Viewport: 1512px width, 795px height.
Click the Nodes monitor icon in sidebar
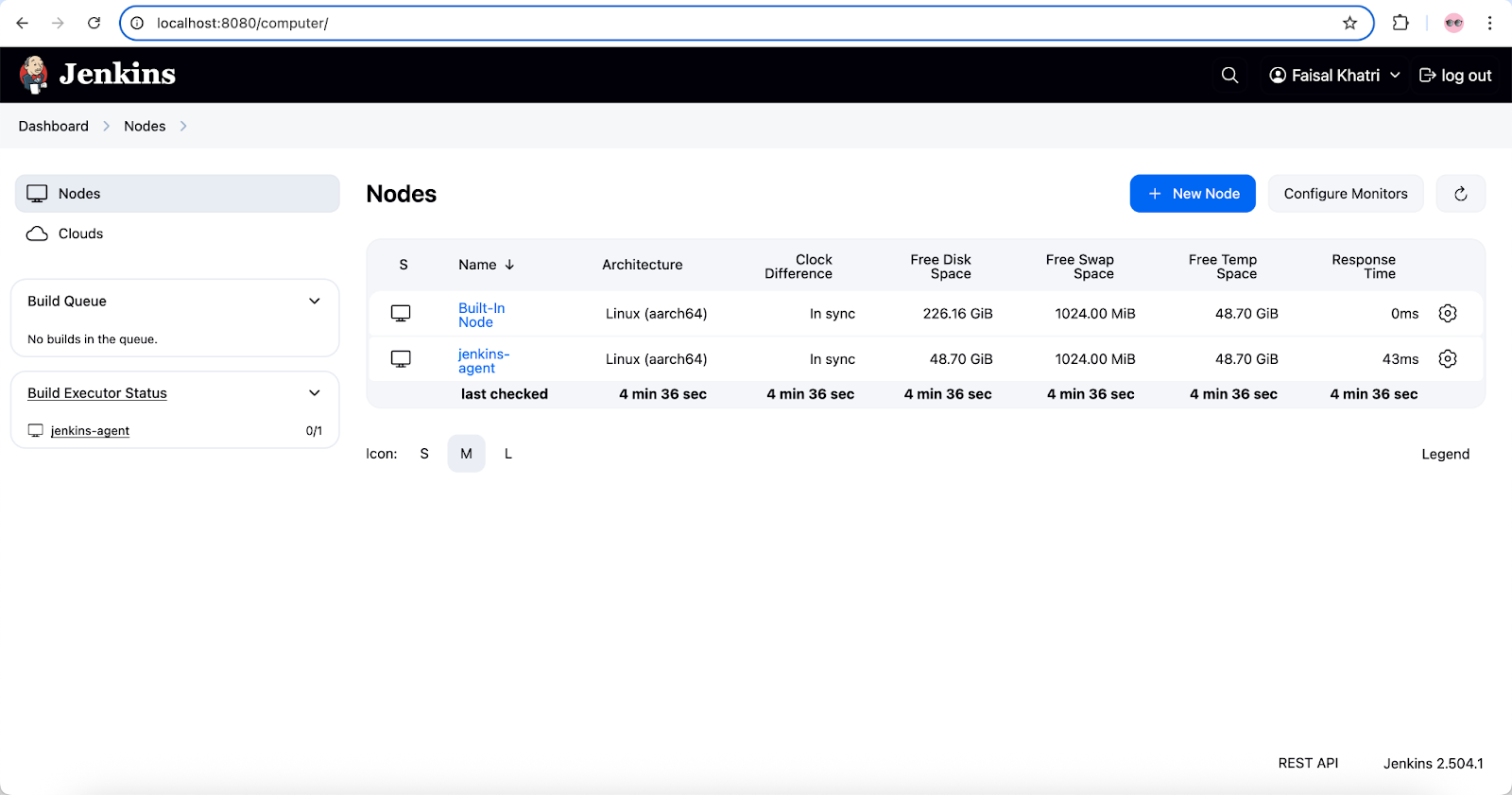tap(37, 194)
